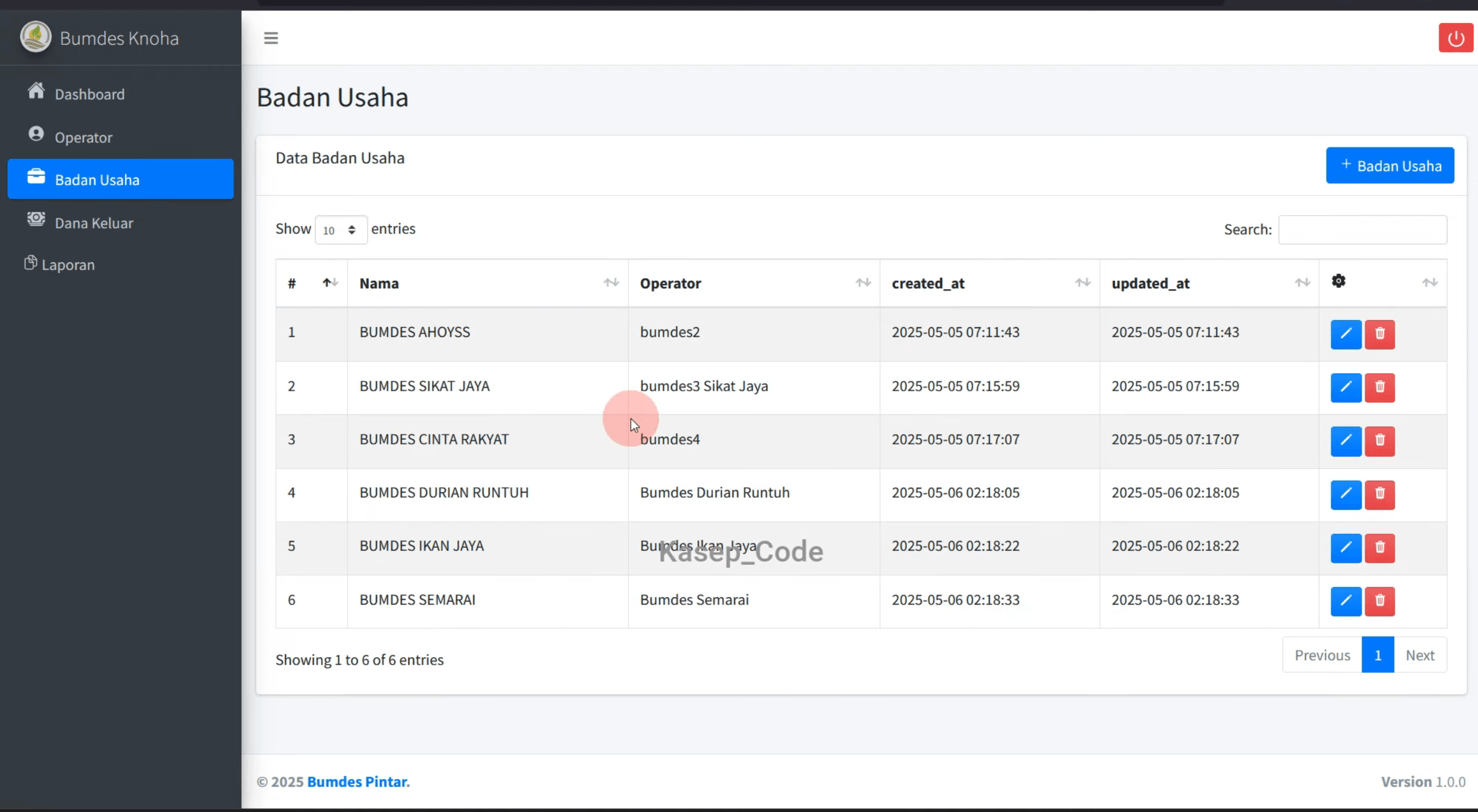Delete the BUMDES DURIAN RUNTUH row

[1380, 494]
